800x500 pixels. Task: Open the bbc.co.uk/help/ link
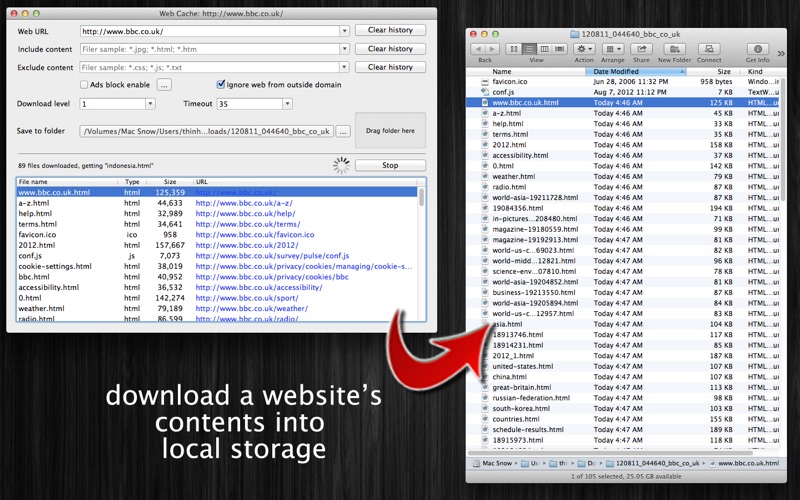coord(245,214)
